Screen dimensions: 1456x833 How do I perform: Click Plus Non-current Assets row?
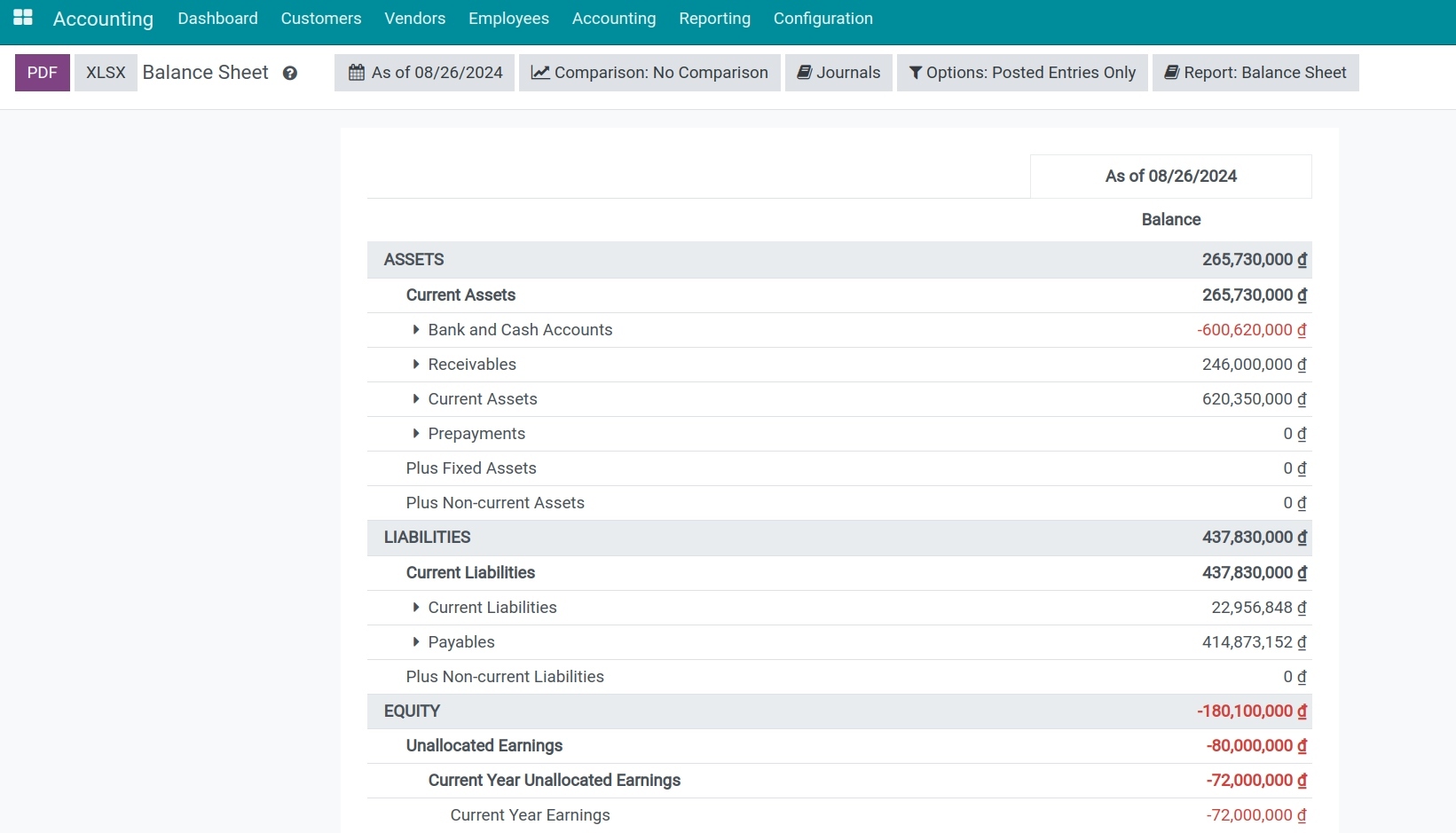click(x=839, y=503)
